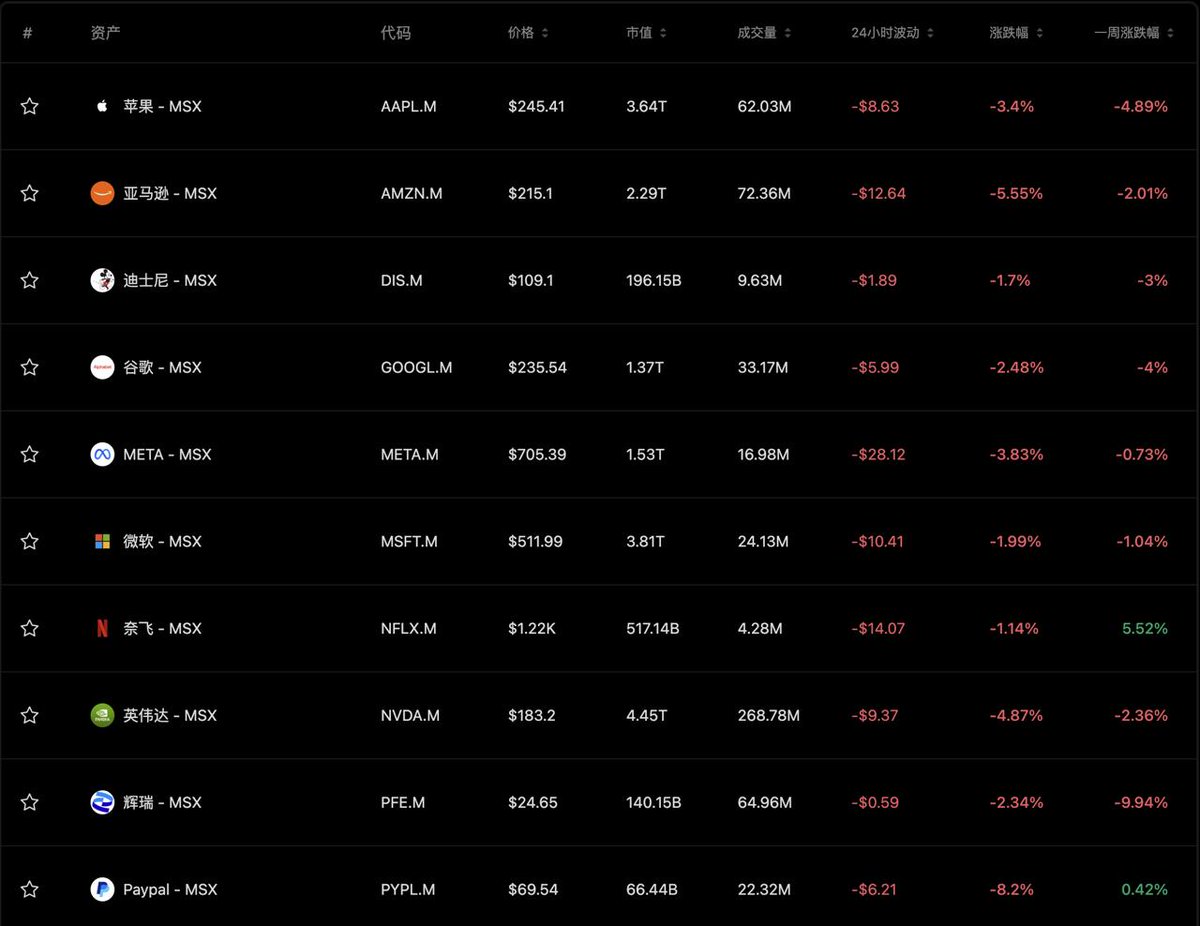Image resolution: width=1200 pixels, height=926 pixels.
Task: Sort by 价格 column header
Action: coord(527,33)
